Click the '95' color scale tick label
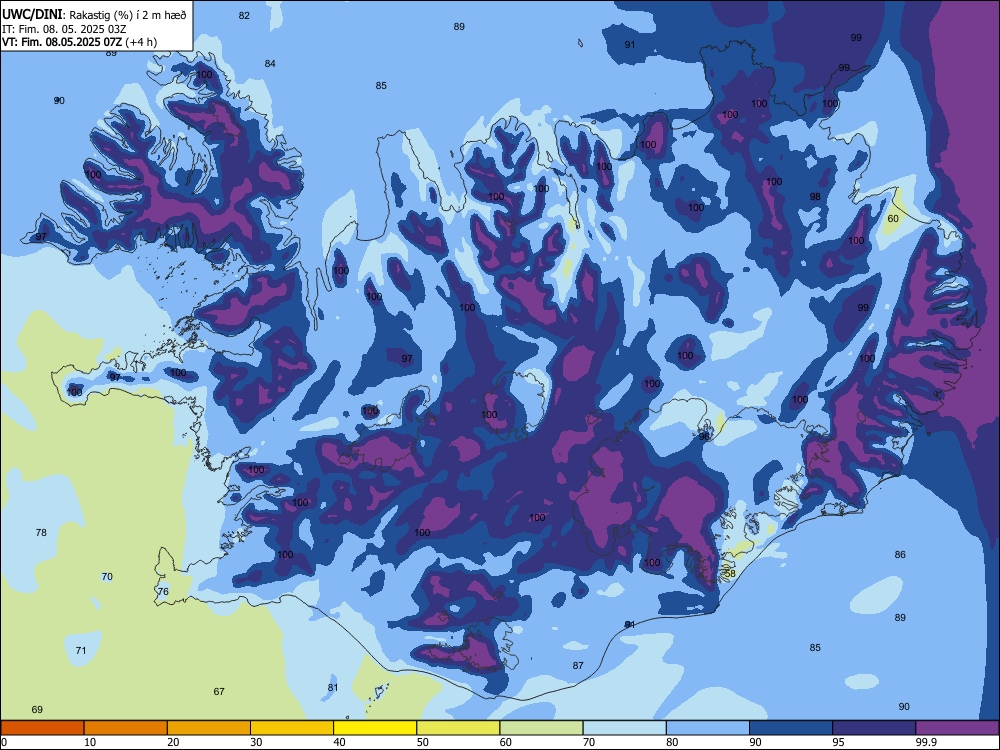 click(x=838, y=742)
